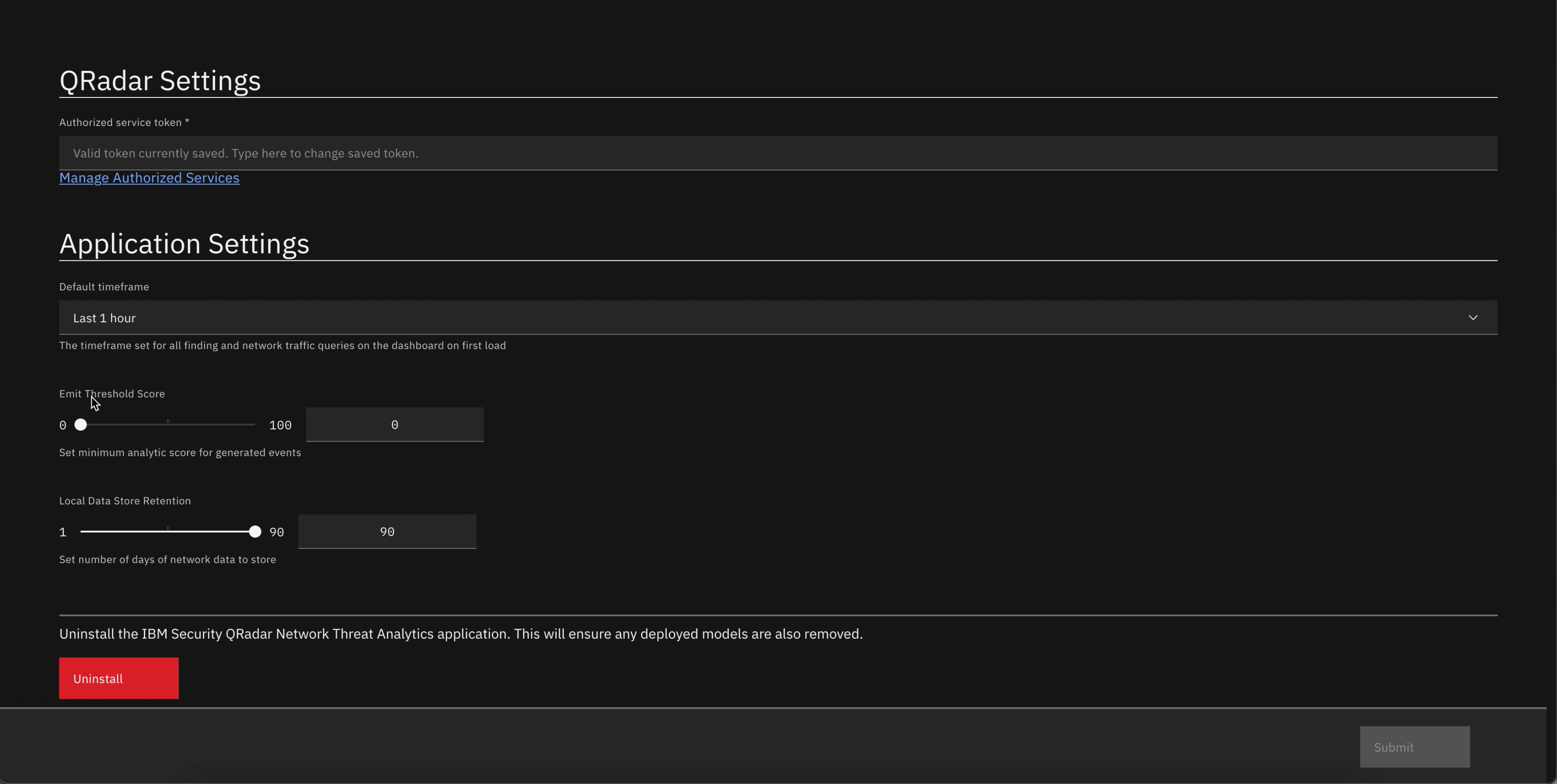Image resolution: width=1557 pixels, height=784 pixels.
Task: Click the Local Data Store Retention number field
Action: click(x=387, y=532)
